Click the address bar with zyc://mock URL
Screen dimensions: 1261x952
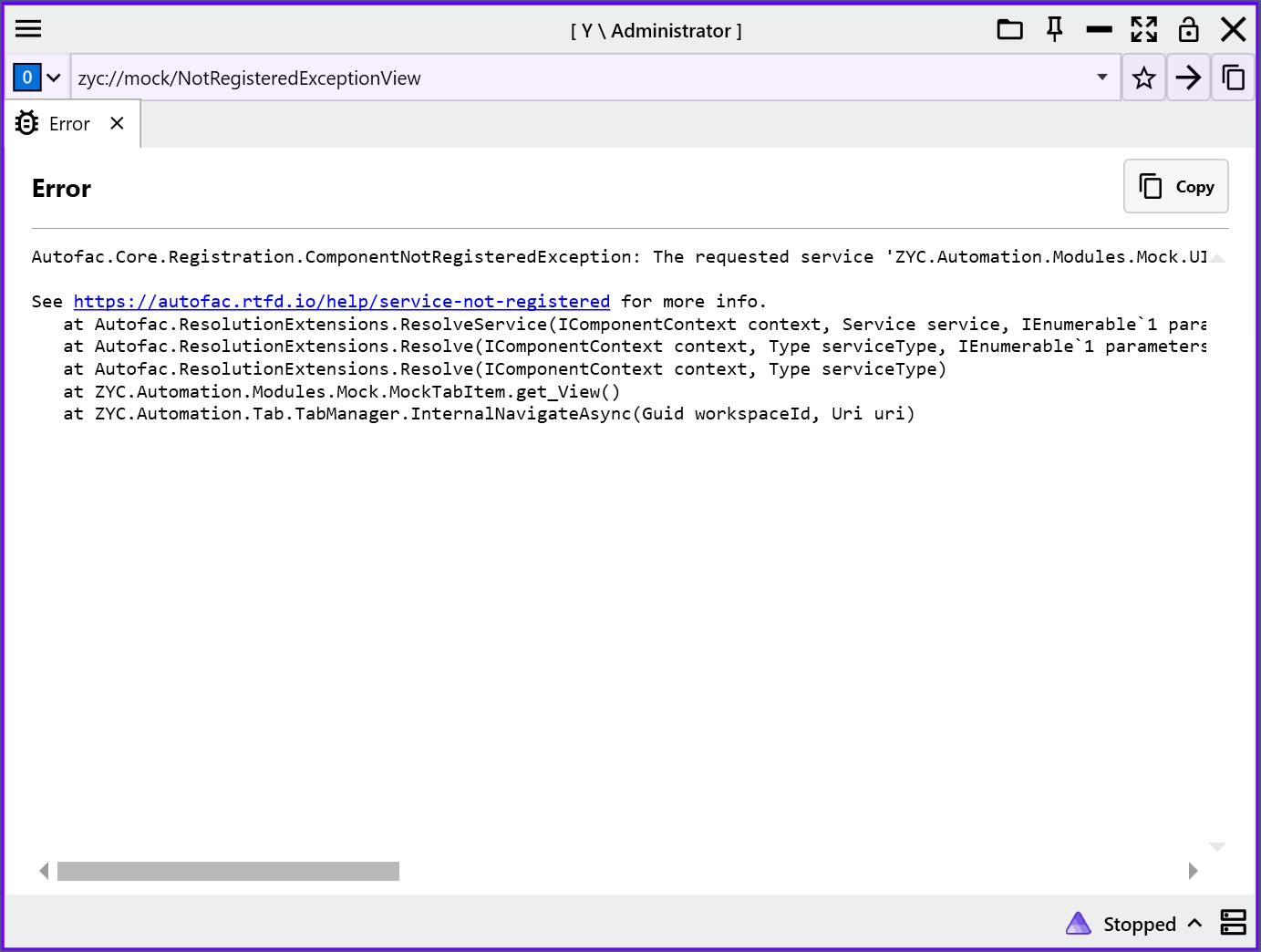(584, 78)
